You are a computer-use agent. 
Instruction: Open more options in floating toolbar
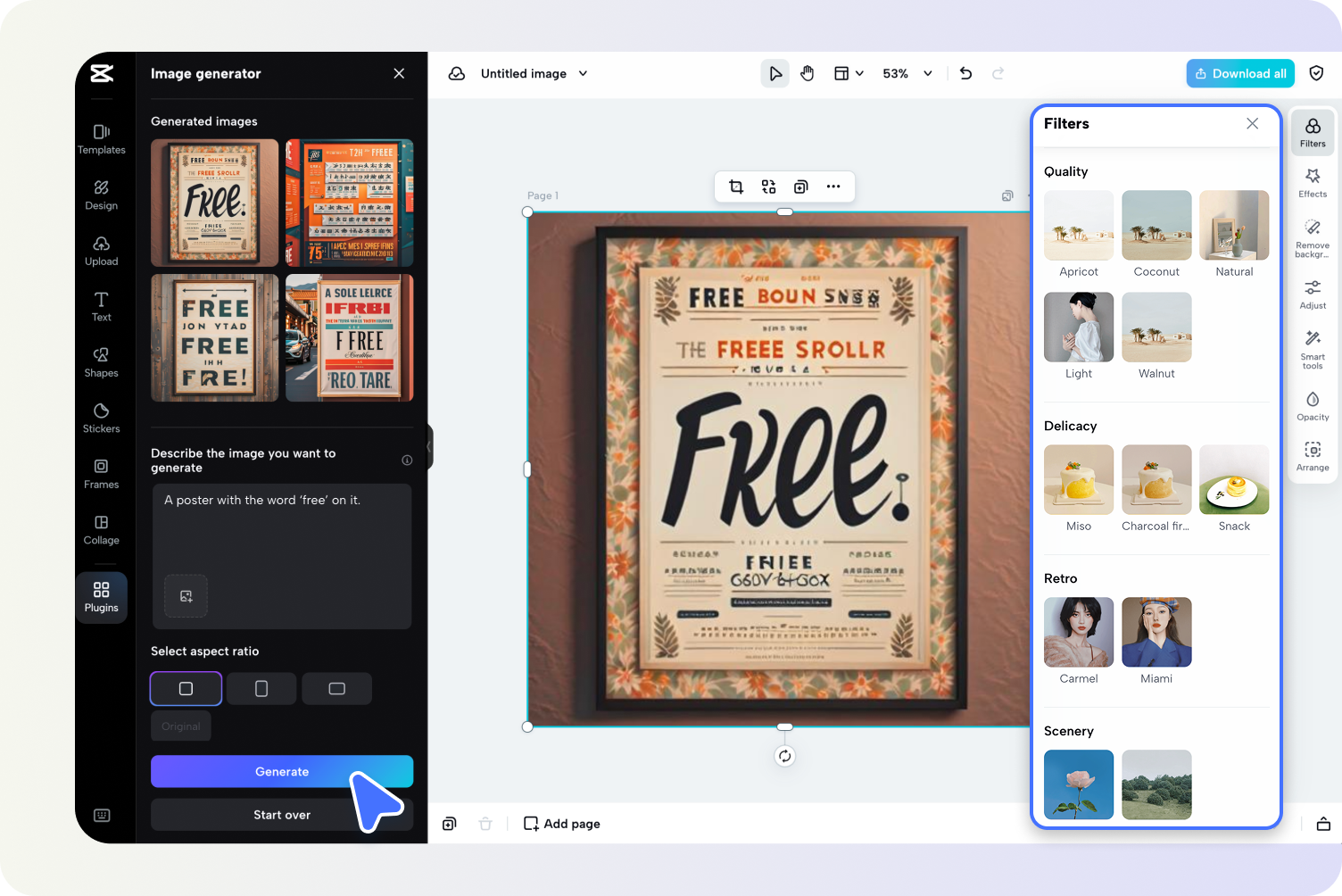tap(833, 187)
